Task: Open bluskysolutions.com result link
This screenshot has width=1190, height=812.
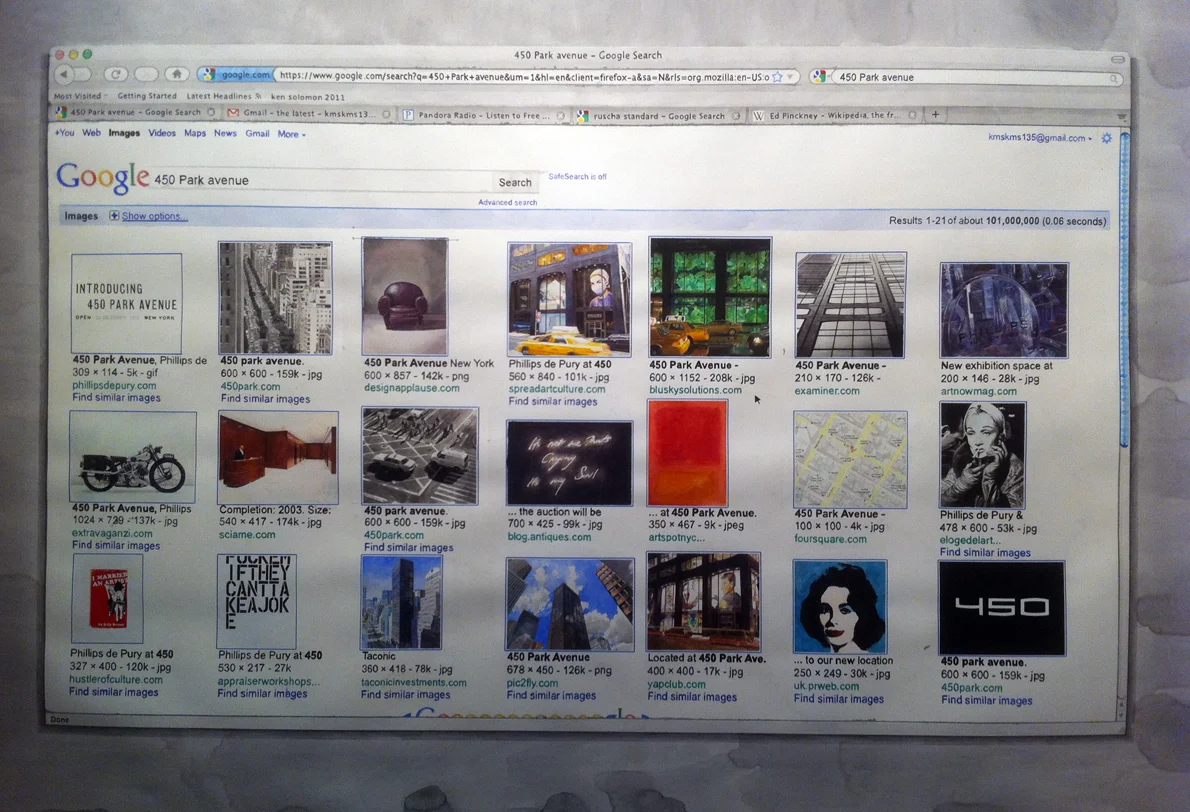Action: tap(695, 390)
